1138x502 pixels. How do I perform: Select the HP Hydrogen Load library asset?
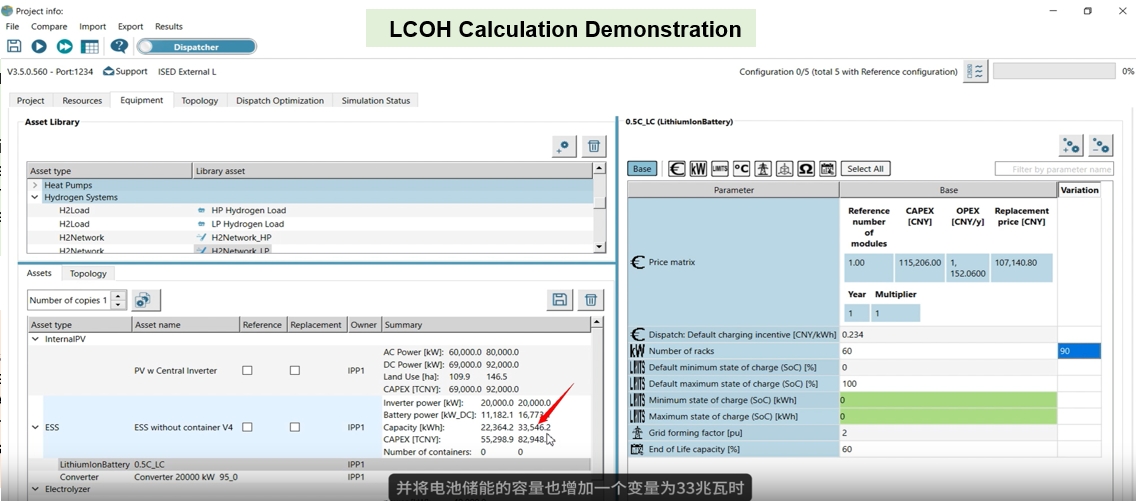pos(248,210)
